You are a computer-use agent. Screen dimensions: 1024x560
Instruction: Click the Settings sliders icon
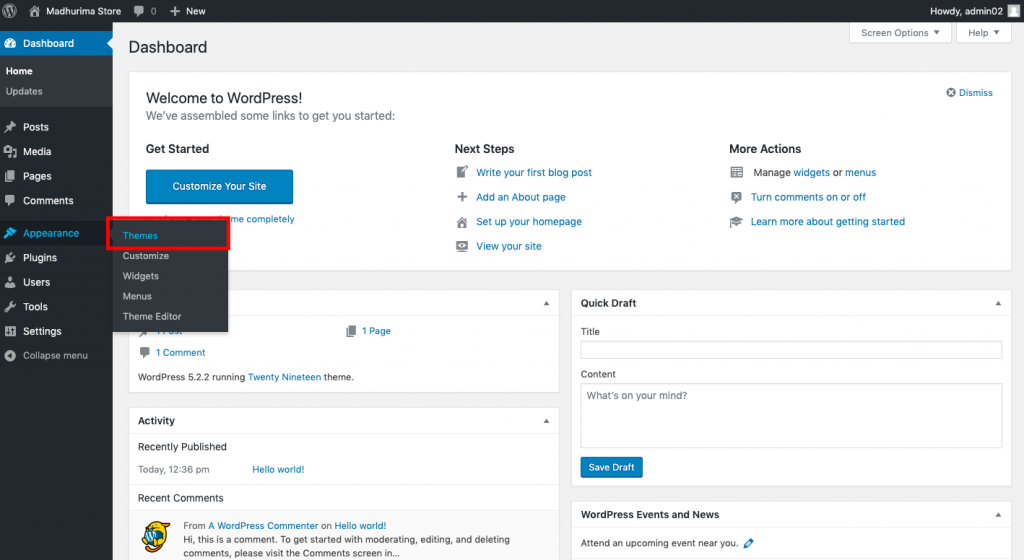(10, 331)
